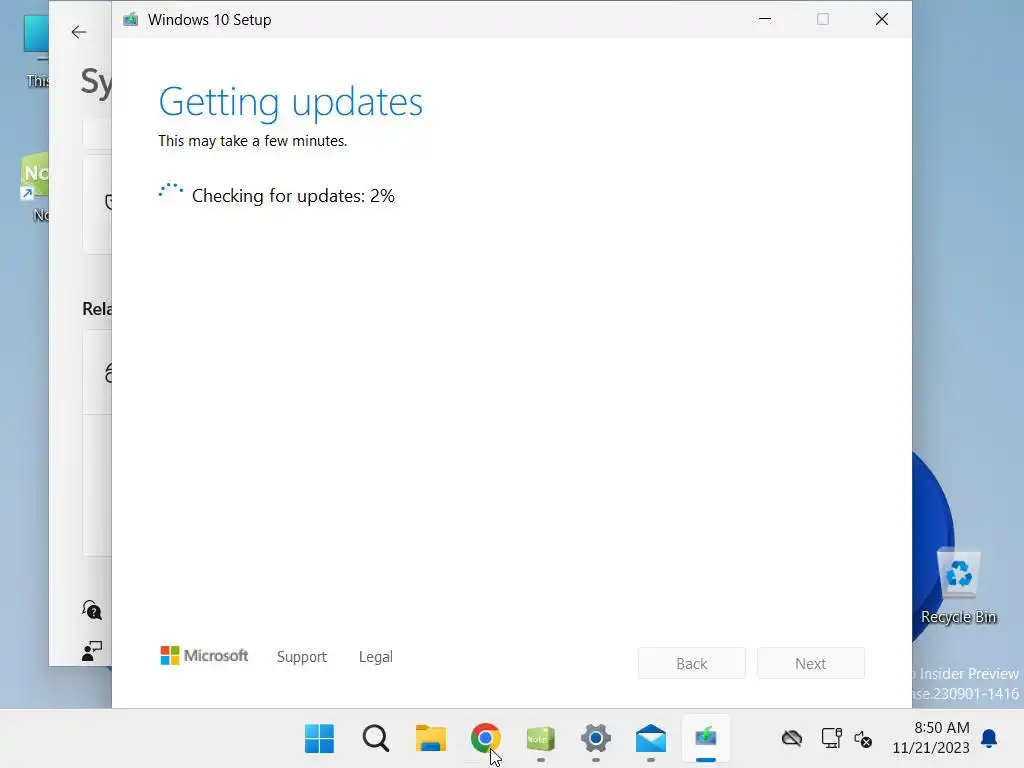Open the notification bell
The width and height of the screenshot is (1024, 768).
(x=989, y=739)
